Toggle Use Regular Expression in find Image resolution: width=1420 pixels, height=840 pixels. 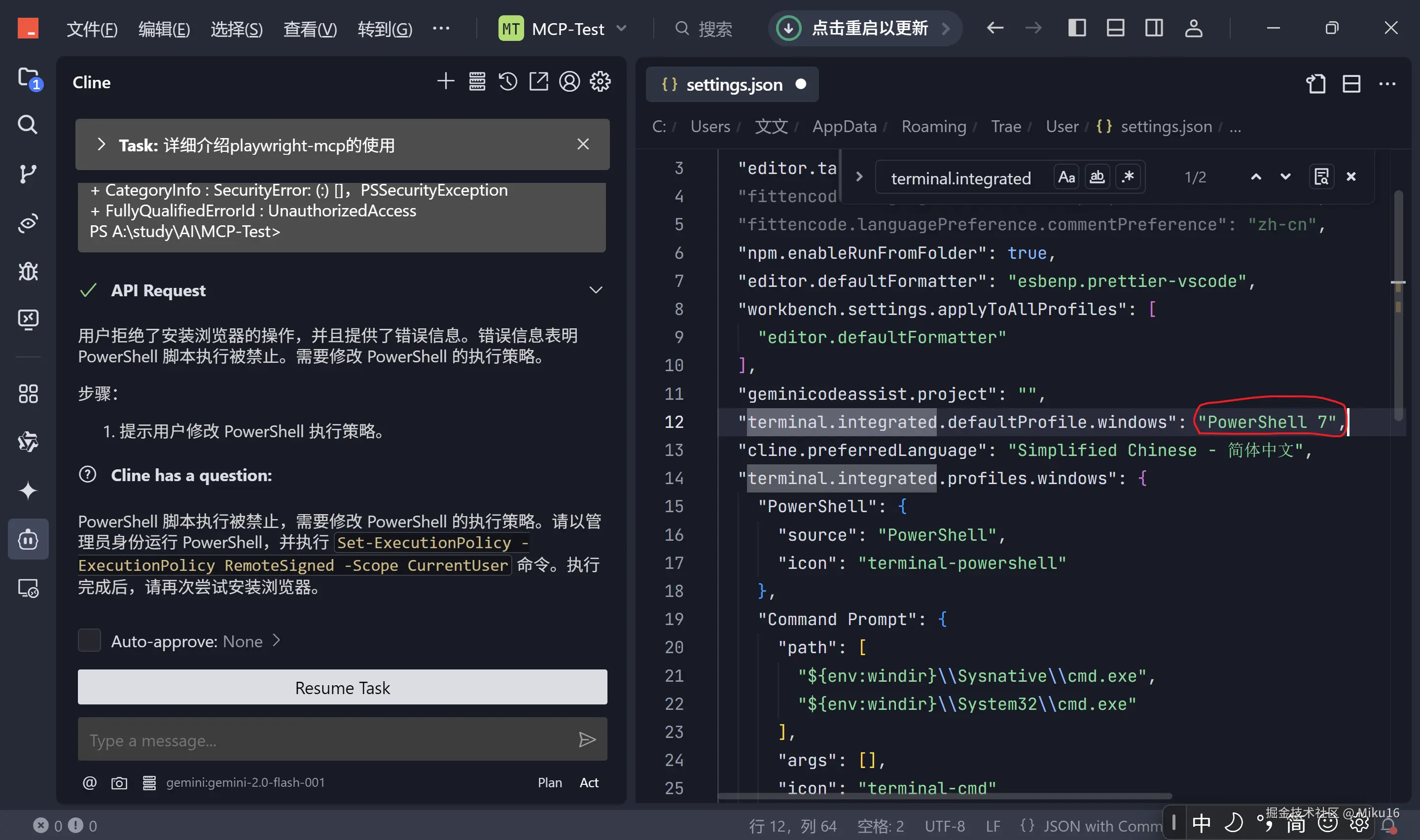1128,177
